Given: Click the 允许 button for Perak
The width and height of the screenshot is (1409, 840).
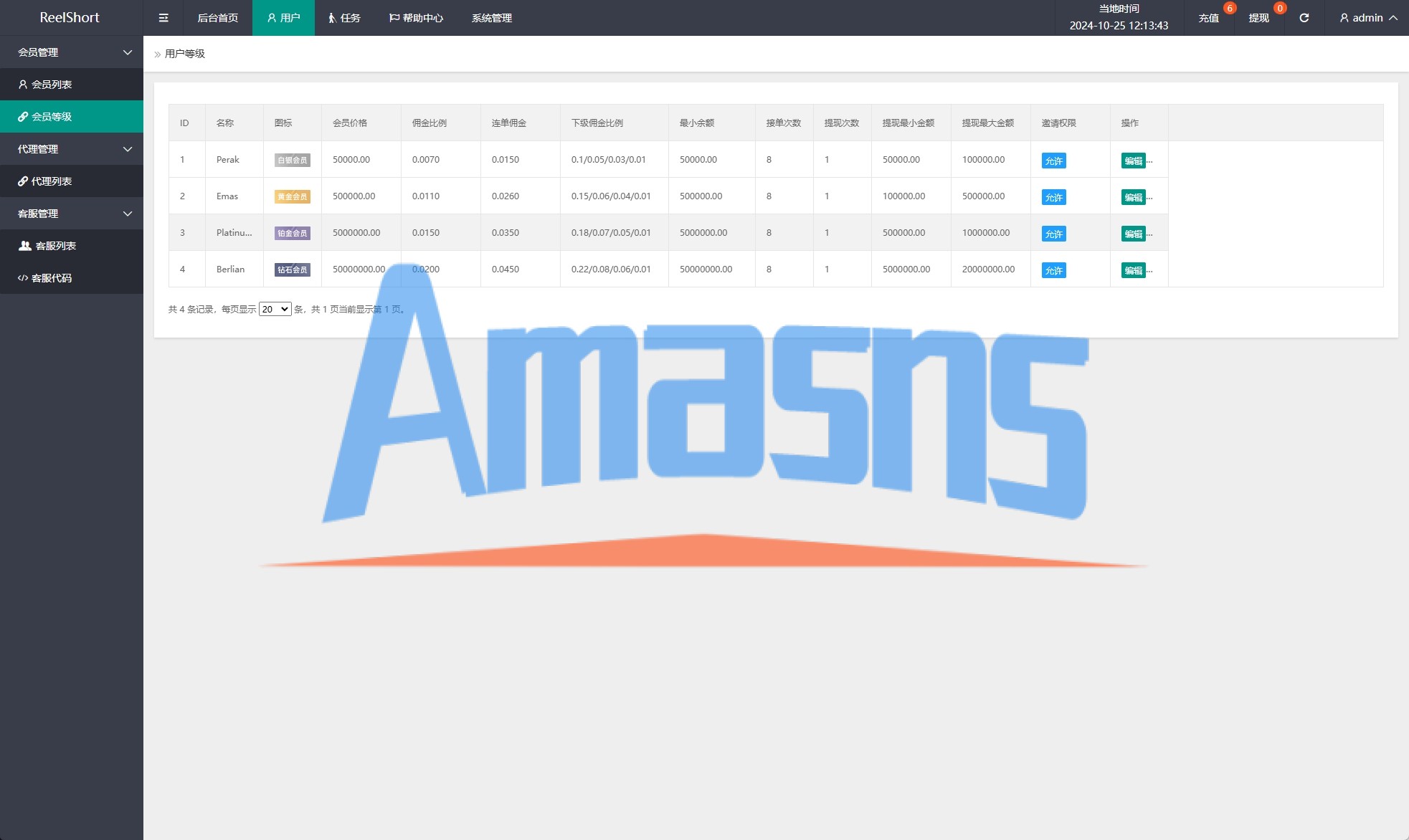Looking at the screenshot, I should [1053, 161].
